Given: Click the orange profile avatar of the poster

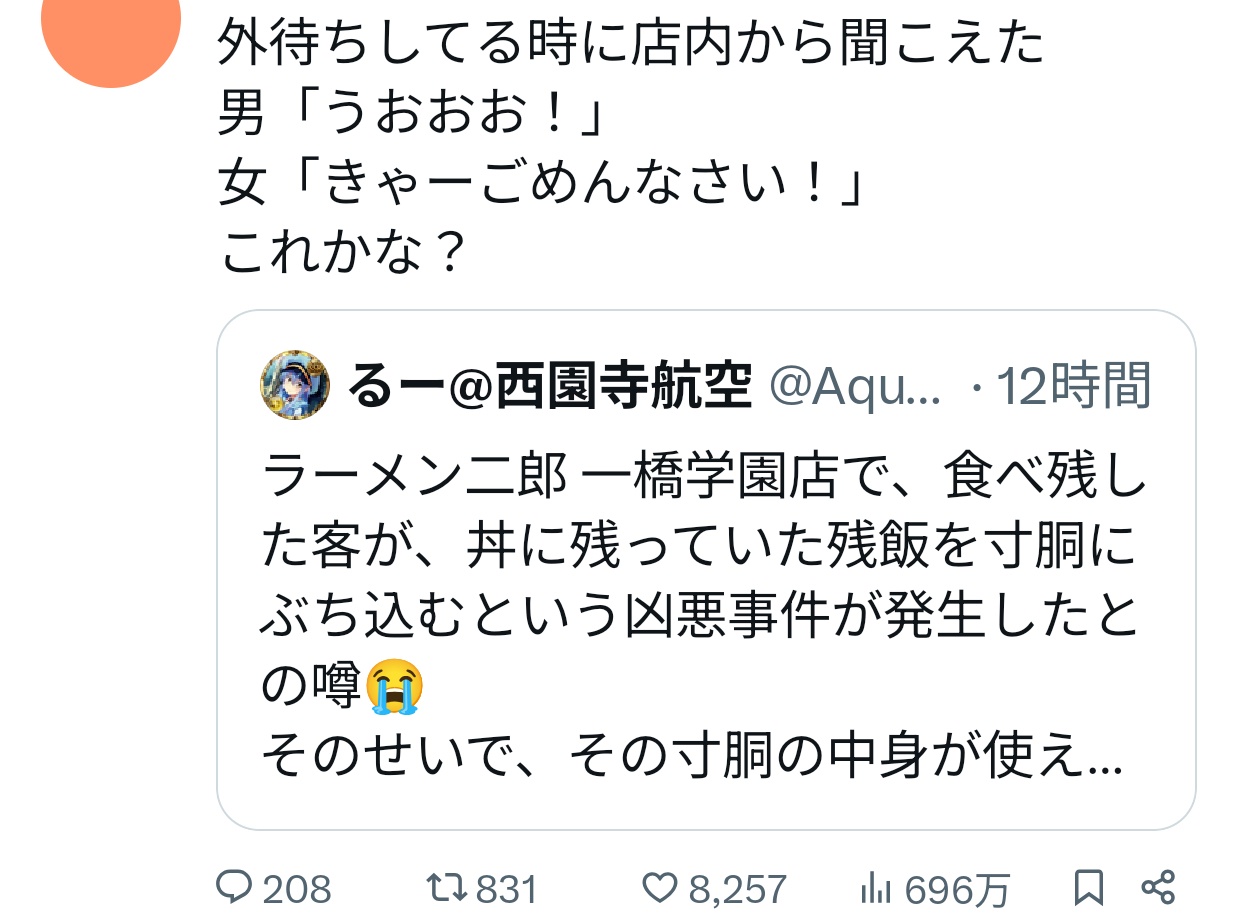Looking at the screenshot, I should click(111, 28).
